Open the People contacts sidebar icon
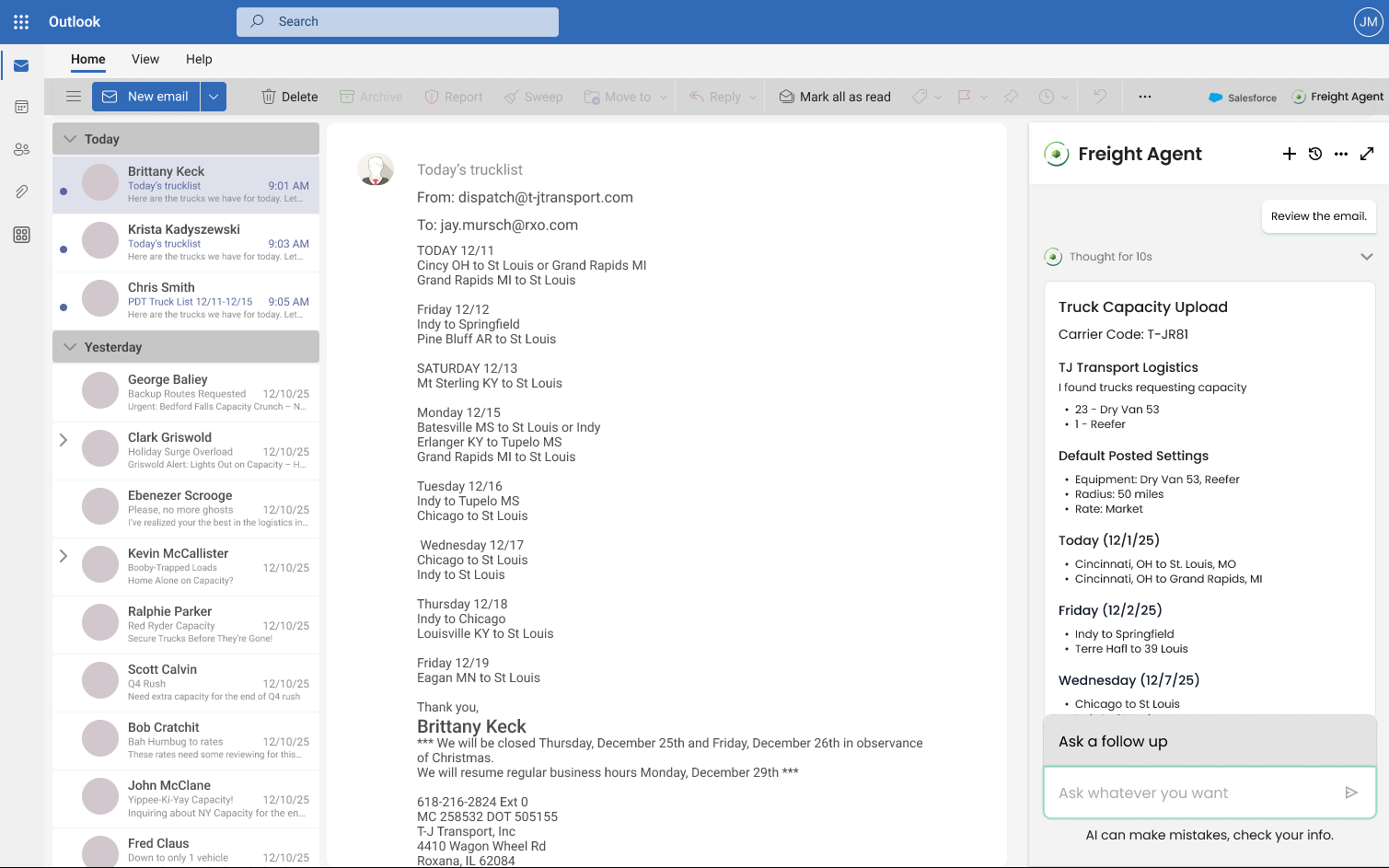 pos(21,149)
